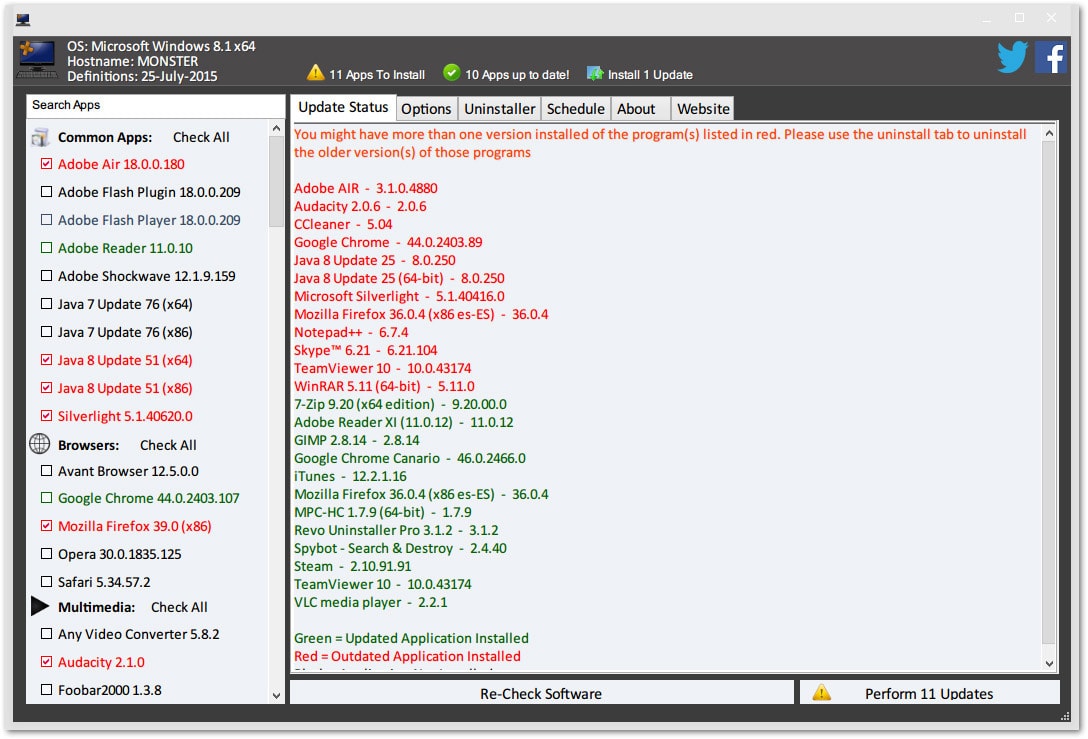Image resolution: width=1088 pixels, height=739 pixels.
Task: Uncheck Adobe Air 18.0.0.180
Action: (x=46, y=164)
